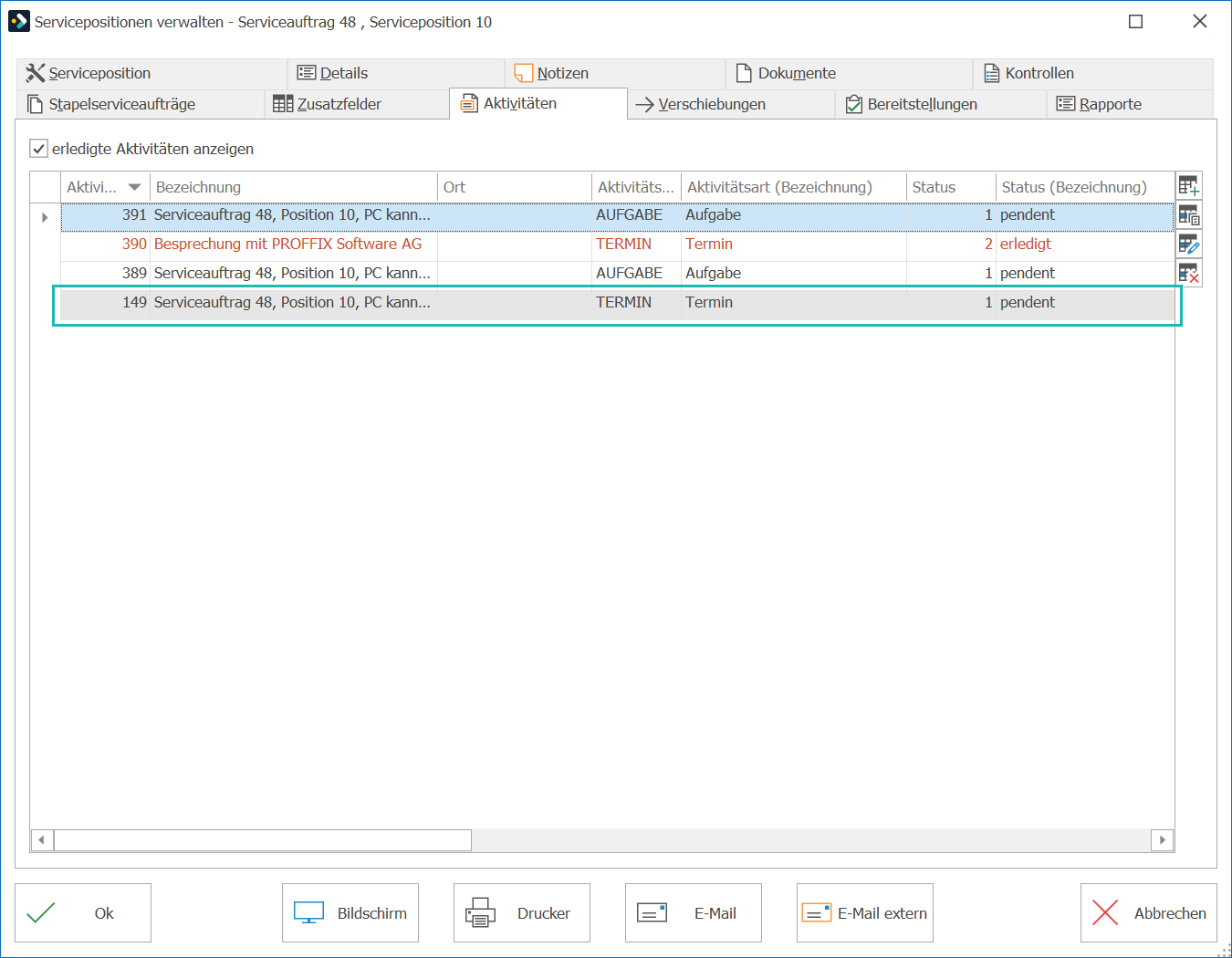The image size is (1232, 958).
Task: Switch to the Rapporte tab
Action: click(x=1130, y=104)
